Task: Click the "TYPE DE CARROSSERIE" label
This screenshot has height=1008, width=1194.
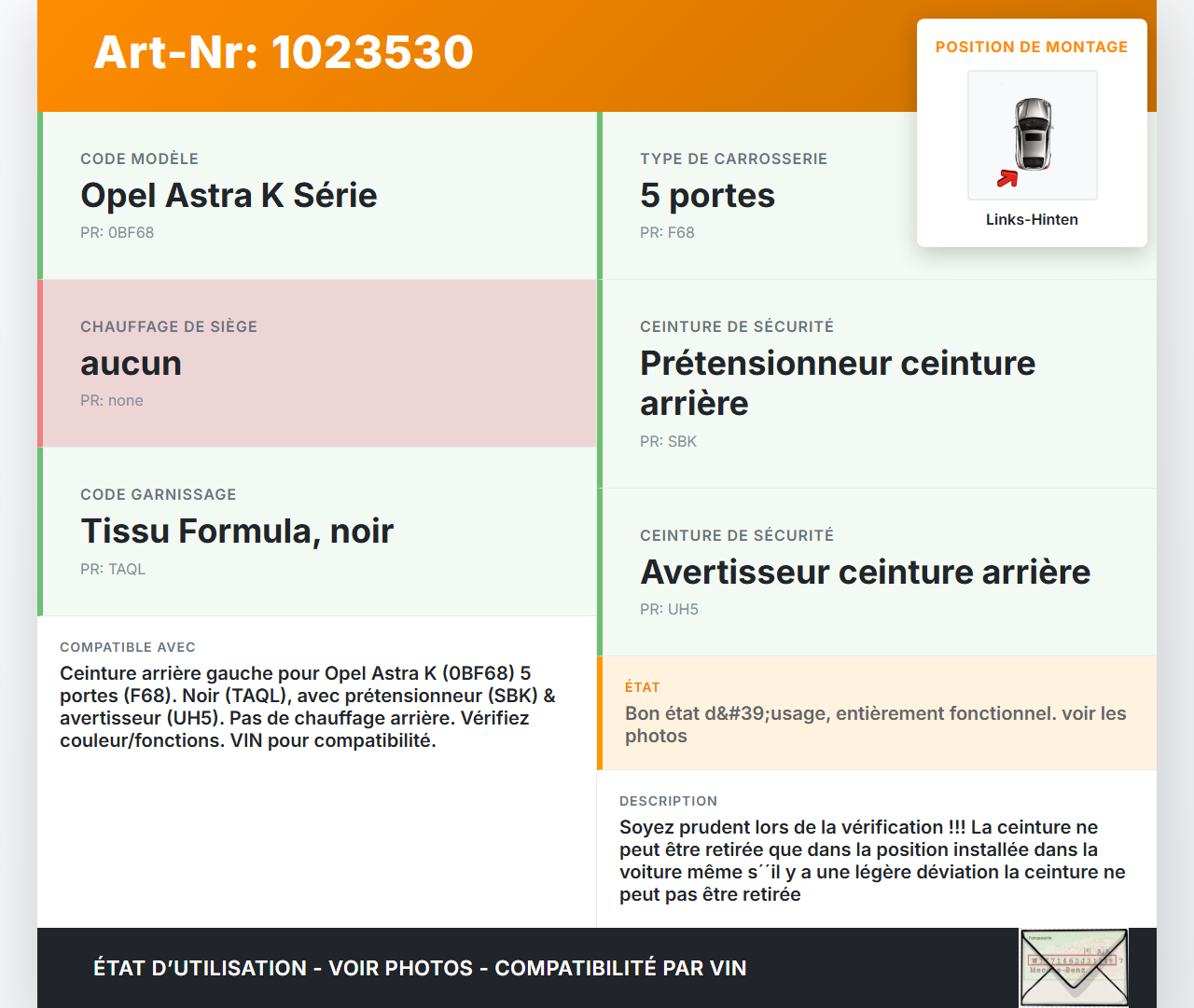Action: coord(733,159)
